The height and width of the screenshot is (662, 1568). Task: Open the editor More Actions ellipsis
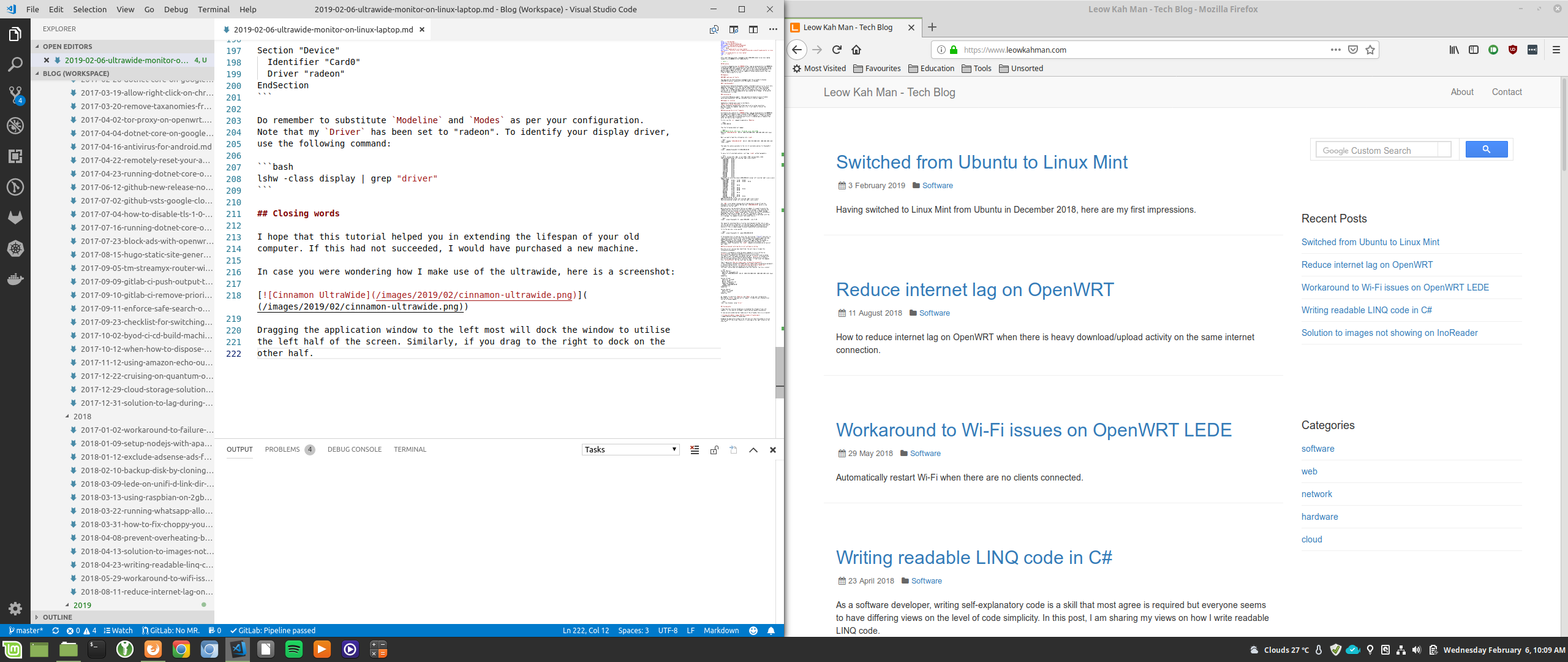tap(773, 29)
